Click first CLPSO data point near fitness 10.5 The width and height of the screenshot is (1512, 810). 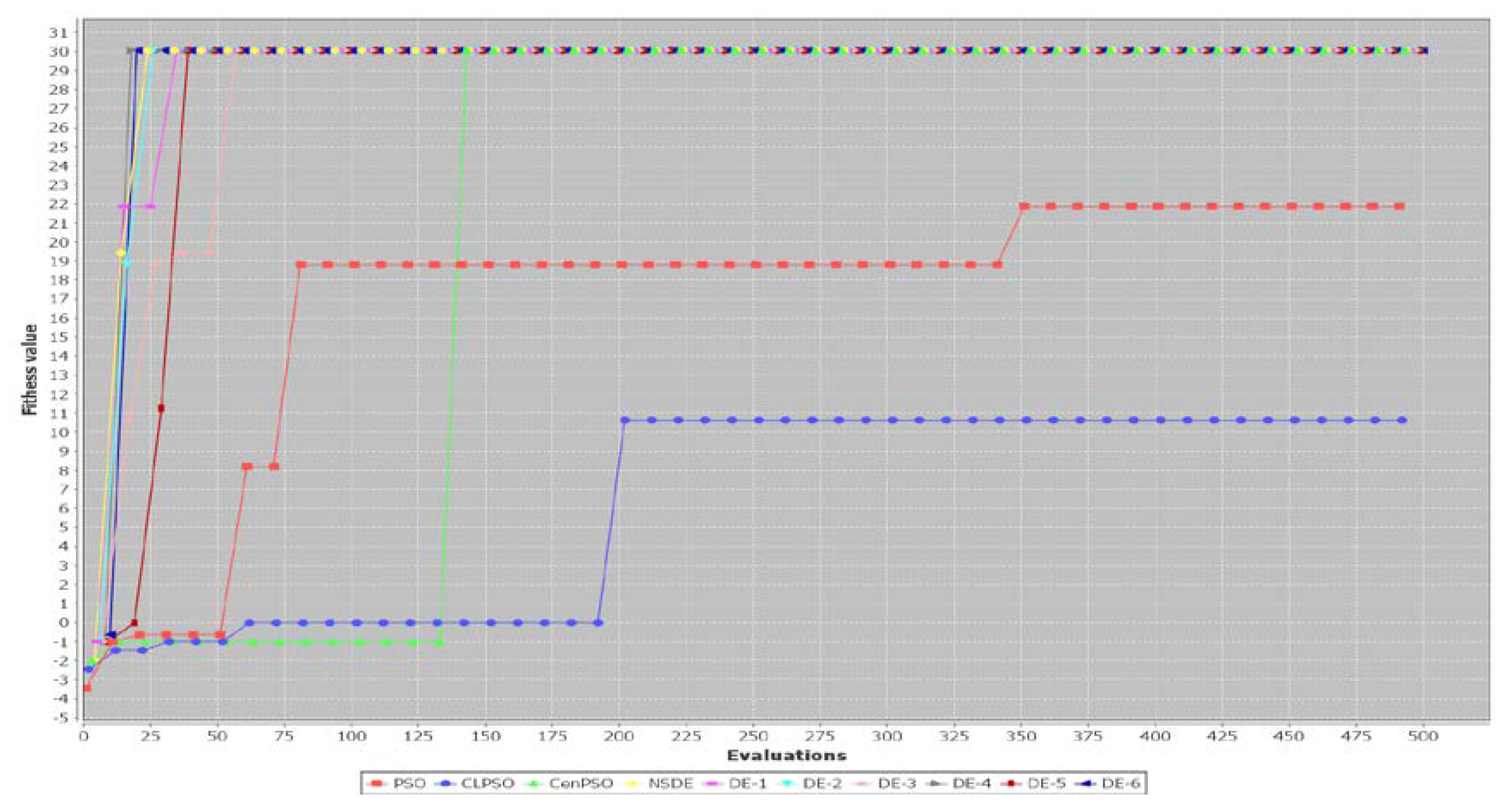pos(625,420)
